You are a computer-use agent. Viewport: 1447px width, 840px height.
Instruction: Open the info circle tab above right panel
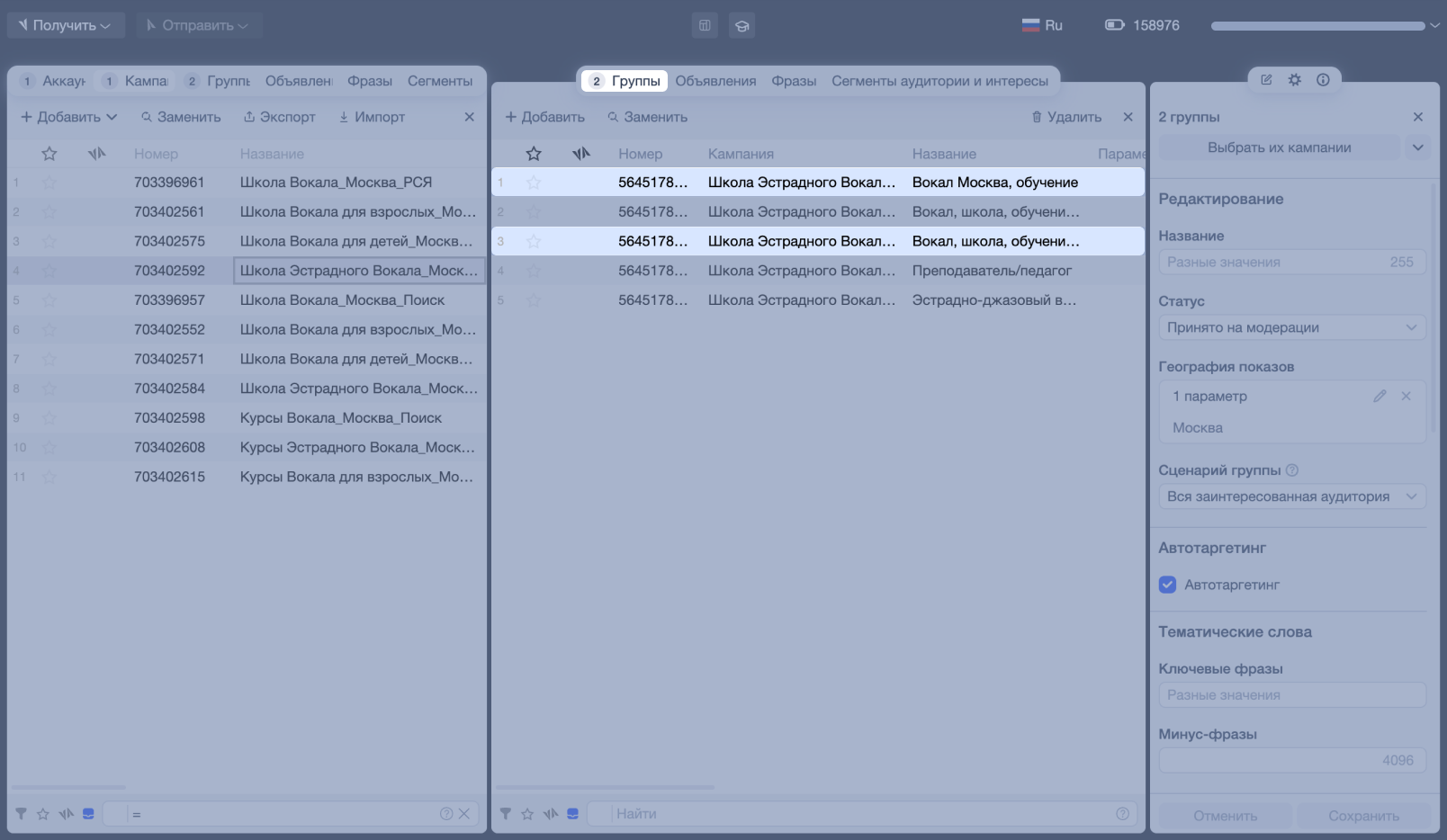tap(1323, 79)
